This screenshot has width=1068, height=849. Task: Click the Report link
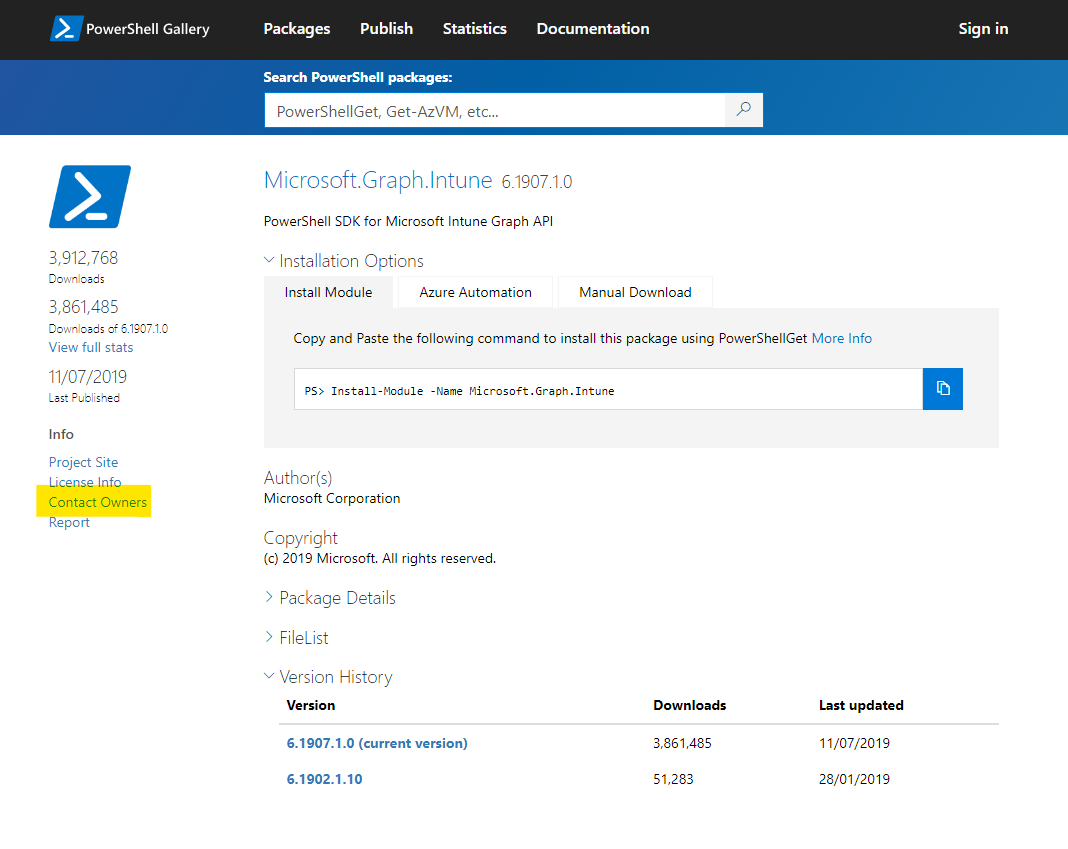(69, 523)
